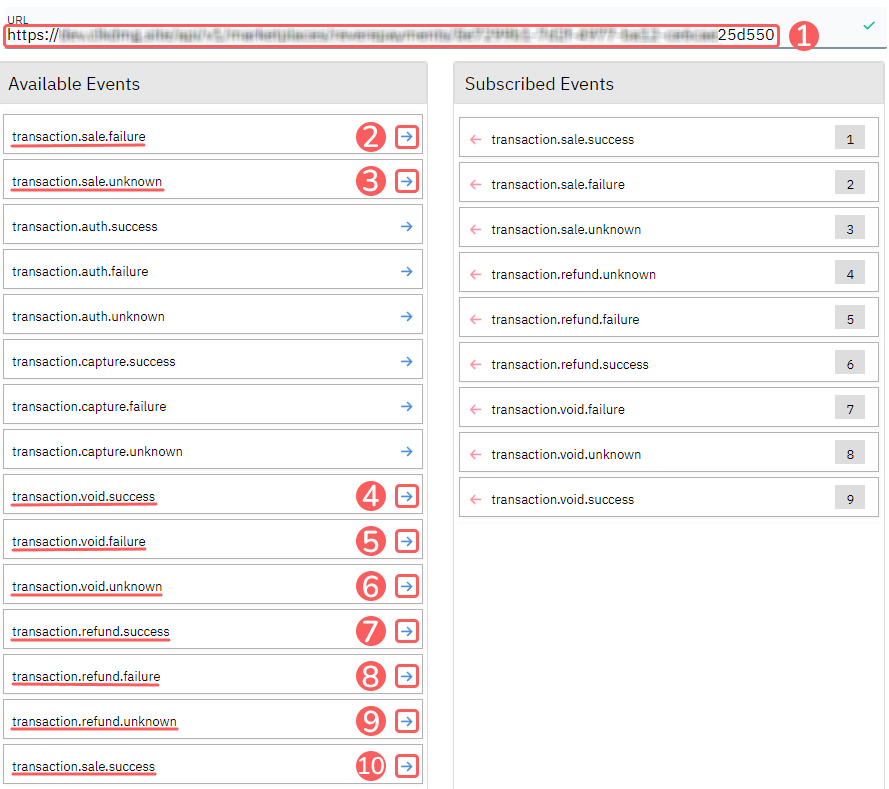889x789 pixels.
Task: Add transaction.sale.failure using its right arrow
Action: [406, 136]
